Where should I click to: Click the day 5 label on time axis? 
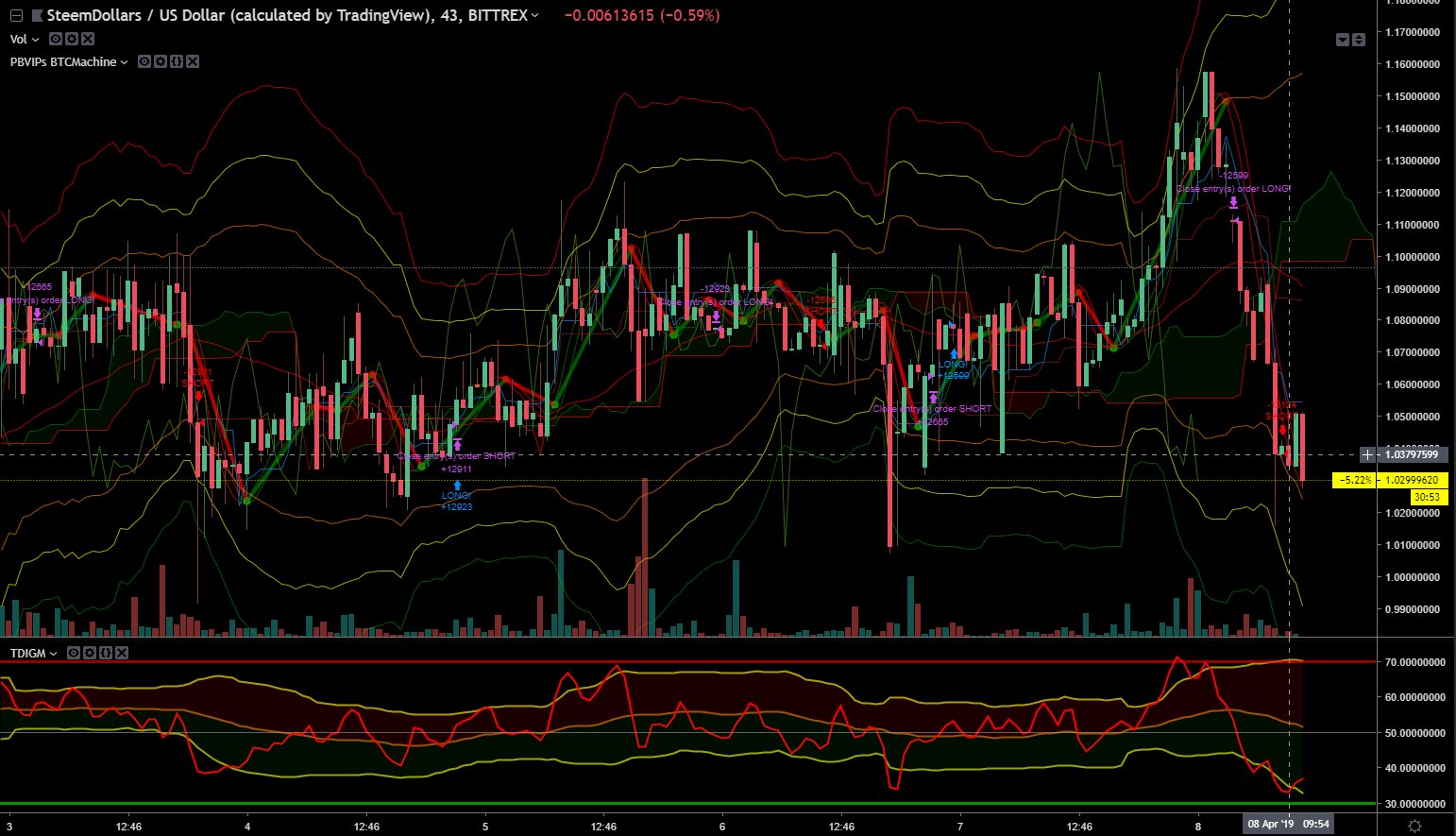point(485,827)
